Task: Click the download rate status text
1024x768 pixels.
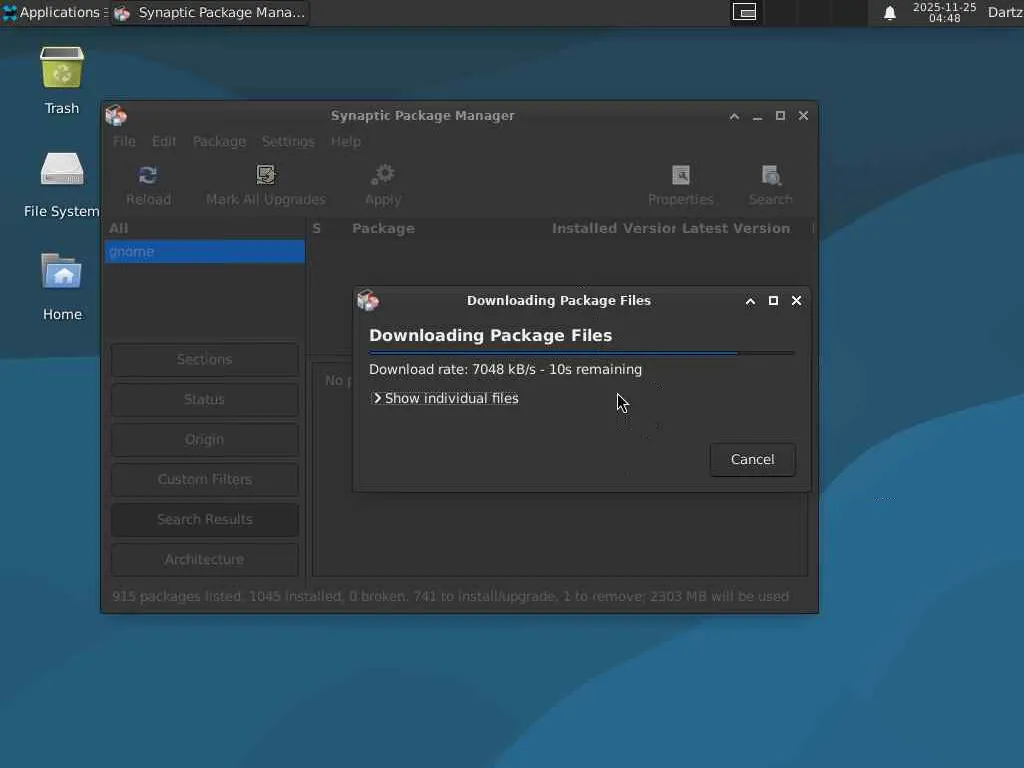Action: [505, 370]
